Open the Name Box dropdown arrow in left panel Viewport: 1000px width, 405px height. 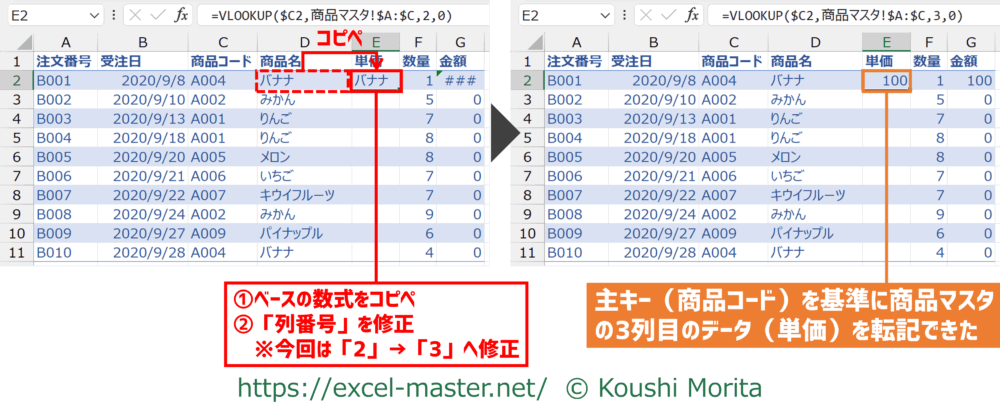(93, 16)
